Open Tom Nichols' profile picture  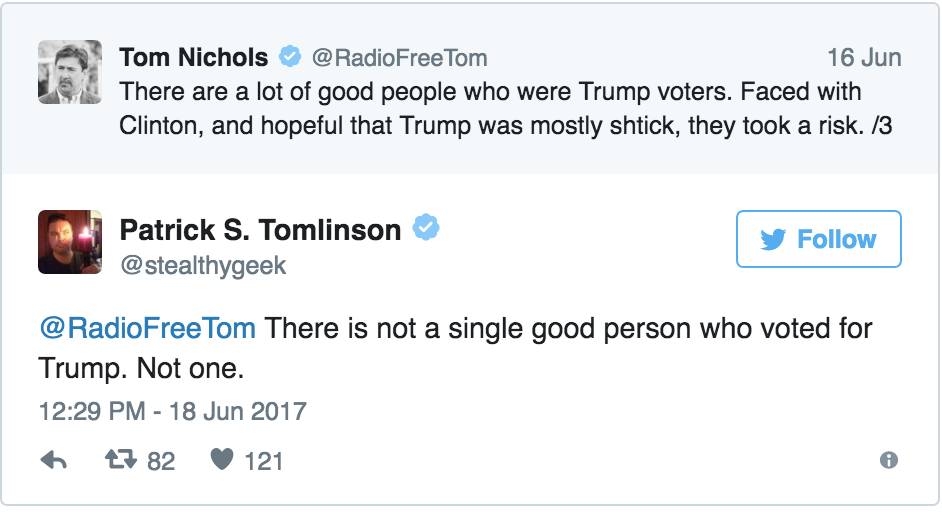70,72
